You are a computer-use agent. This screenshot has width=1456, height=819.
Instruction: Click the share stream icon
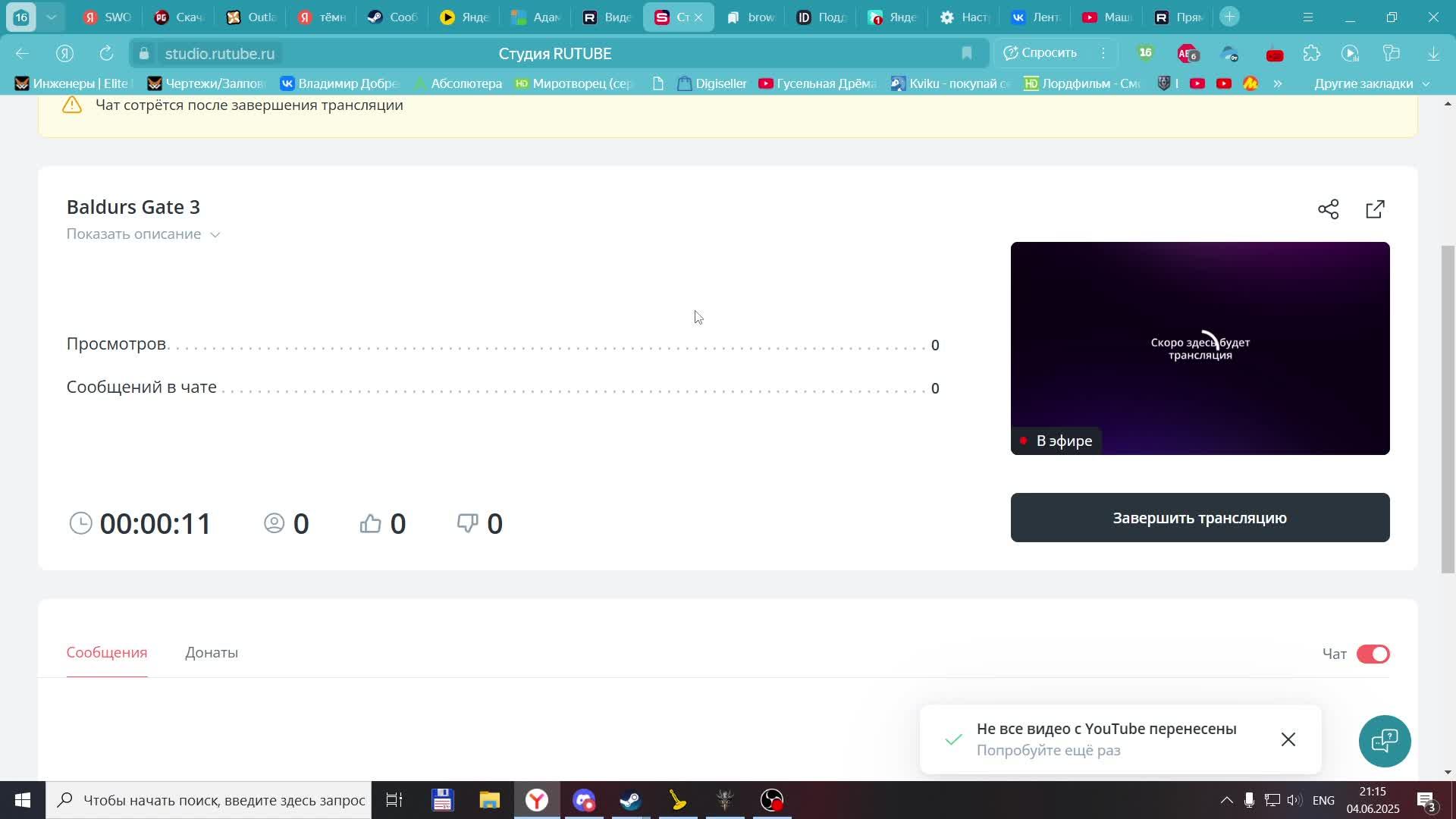click(x=1328, y=209)
